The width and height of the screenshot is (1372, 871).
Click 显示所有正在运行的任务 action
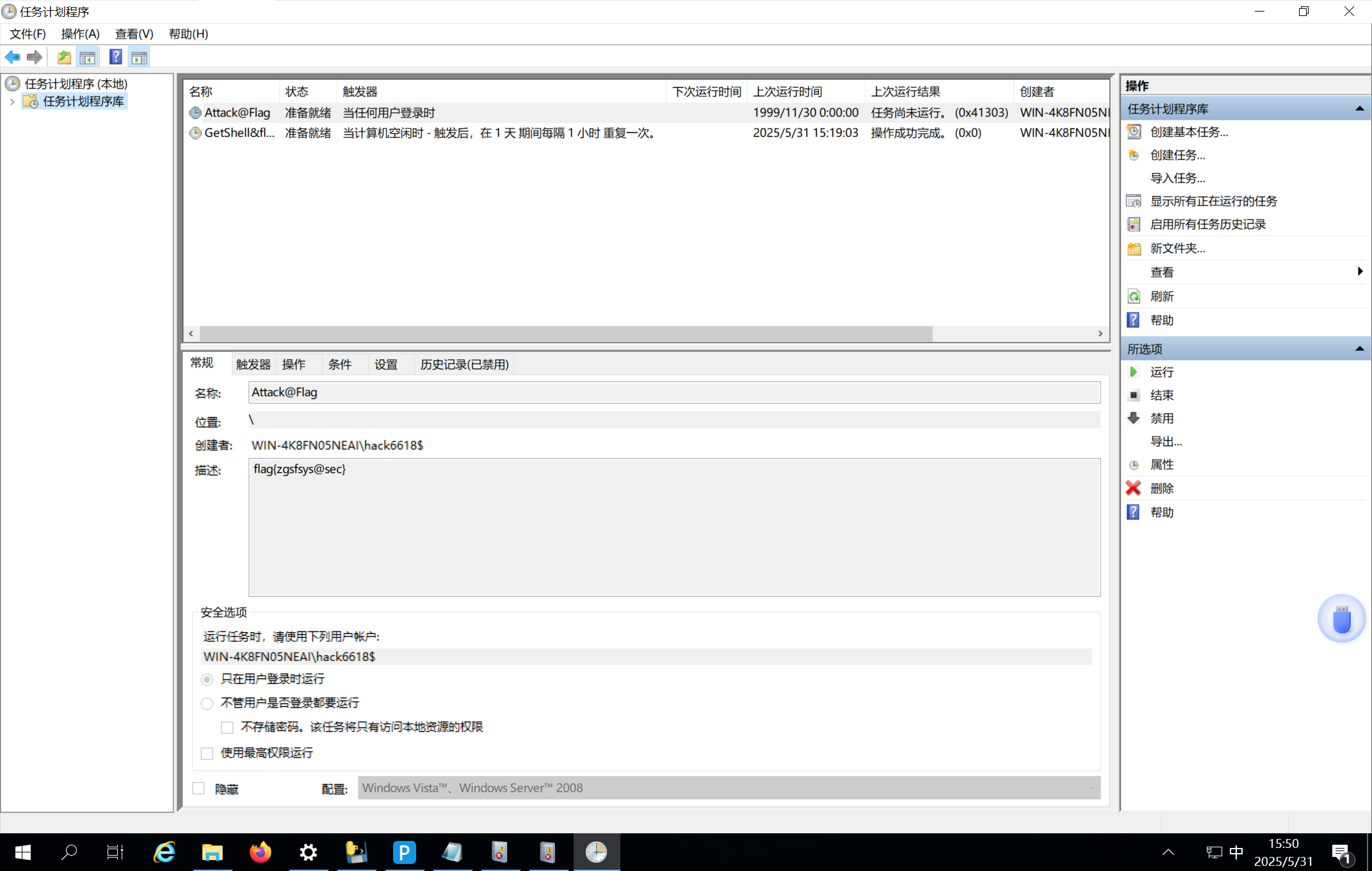(1213, 201)
